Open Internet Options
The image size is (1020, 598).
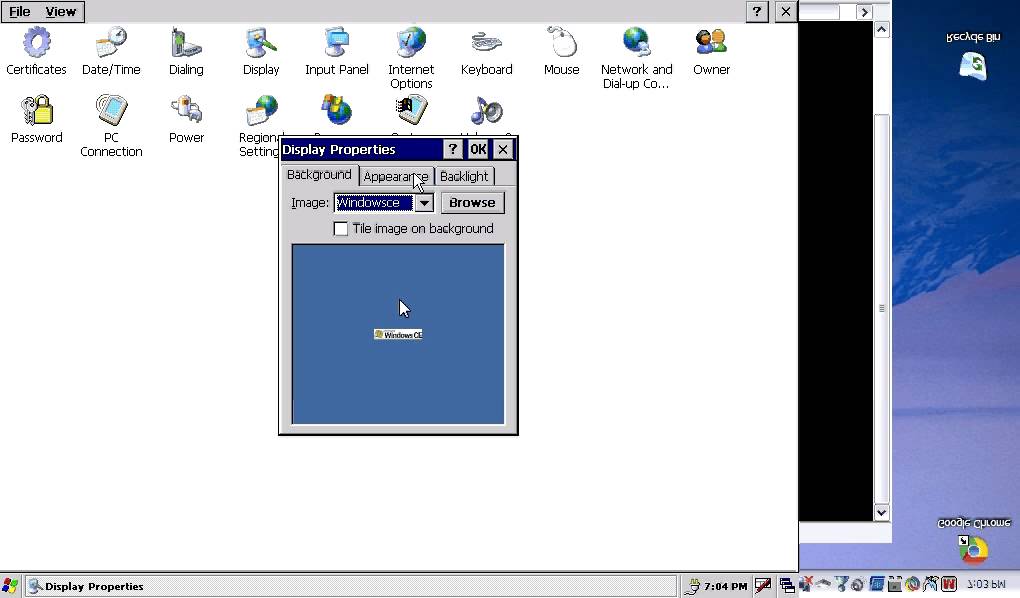coord(411,45)
